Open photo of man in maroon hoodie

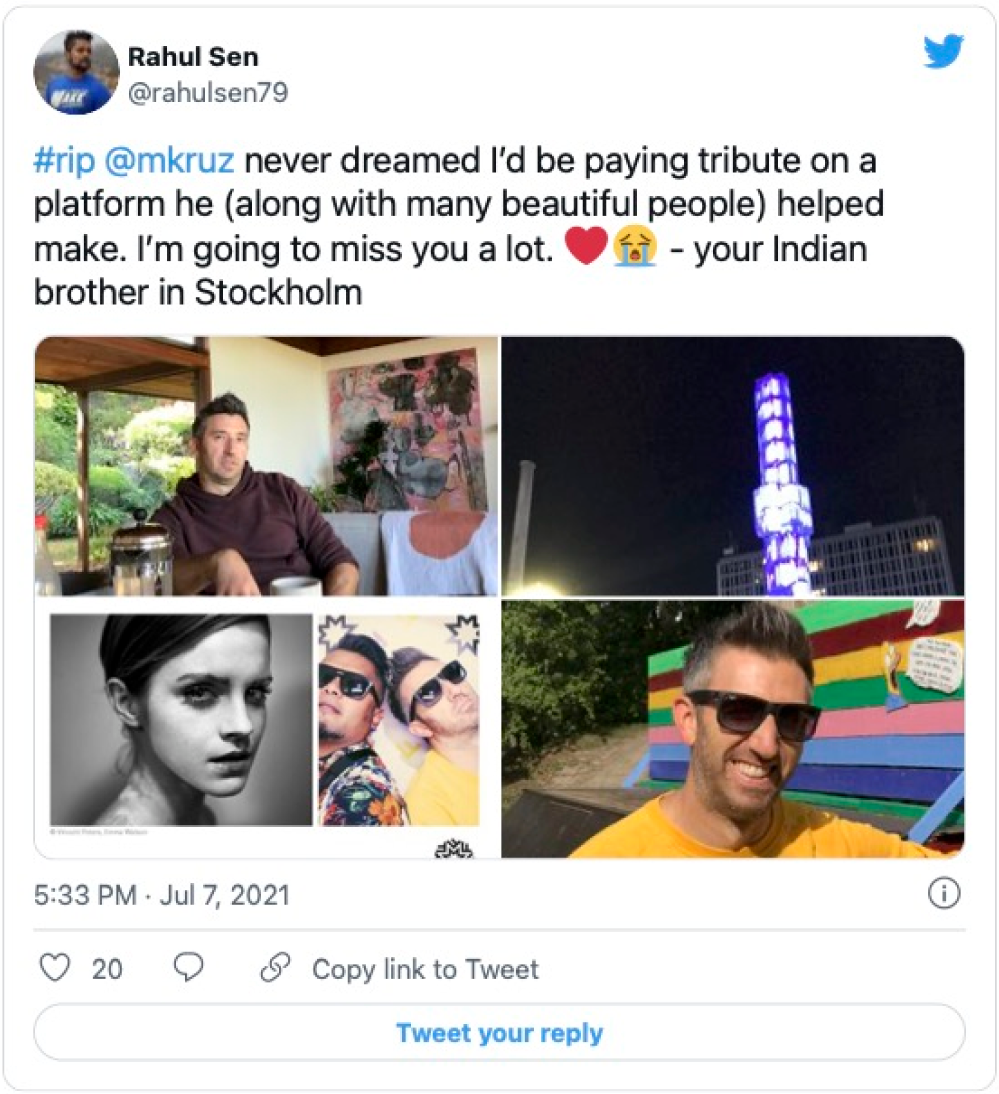pyautogui.click(x=266, y=466)
